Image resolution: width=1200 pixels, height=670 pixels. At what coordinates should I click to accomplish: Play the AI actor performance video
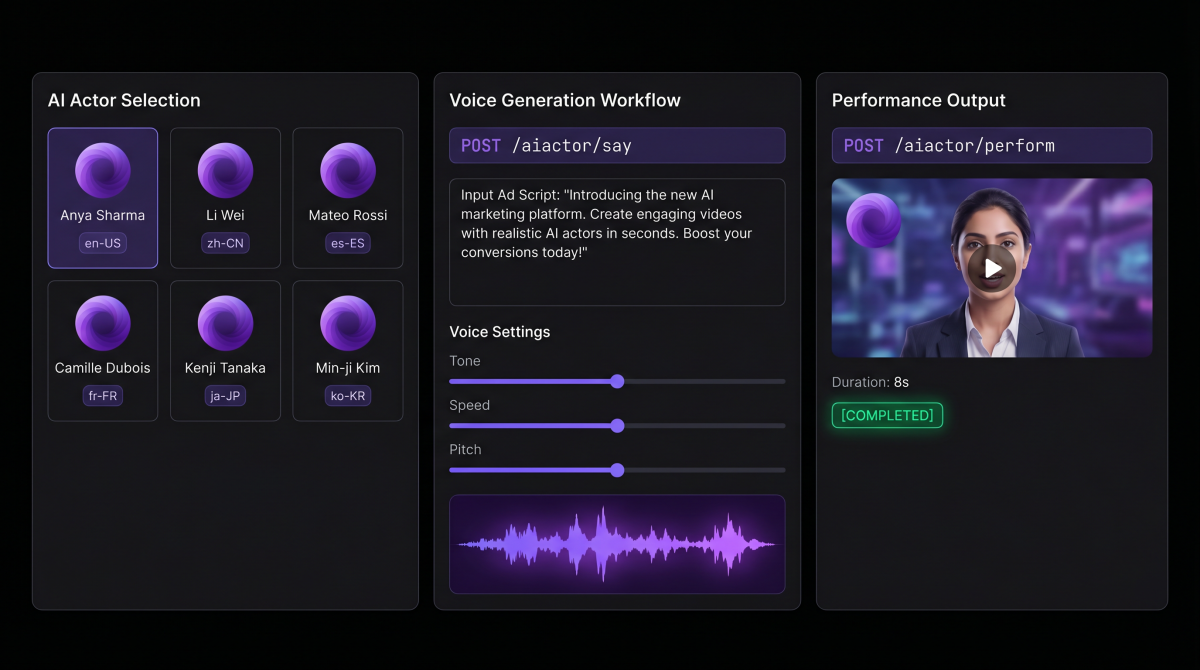(991, 268)
